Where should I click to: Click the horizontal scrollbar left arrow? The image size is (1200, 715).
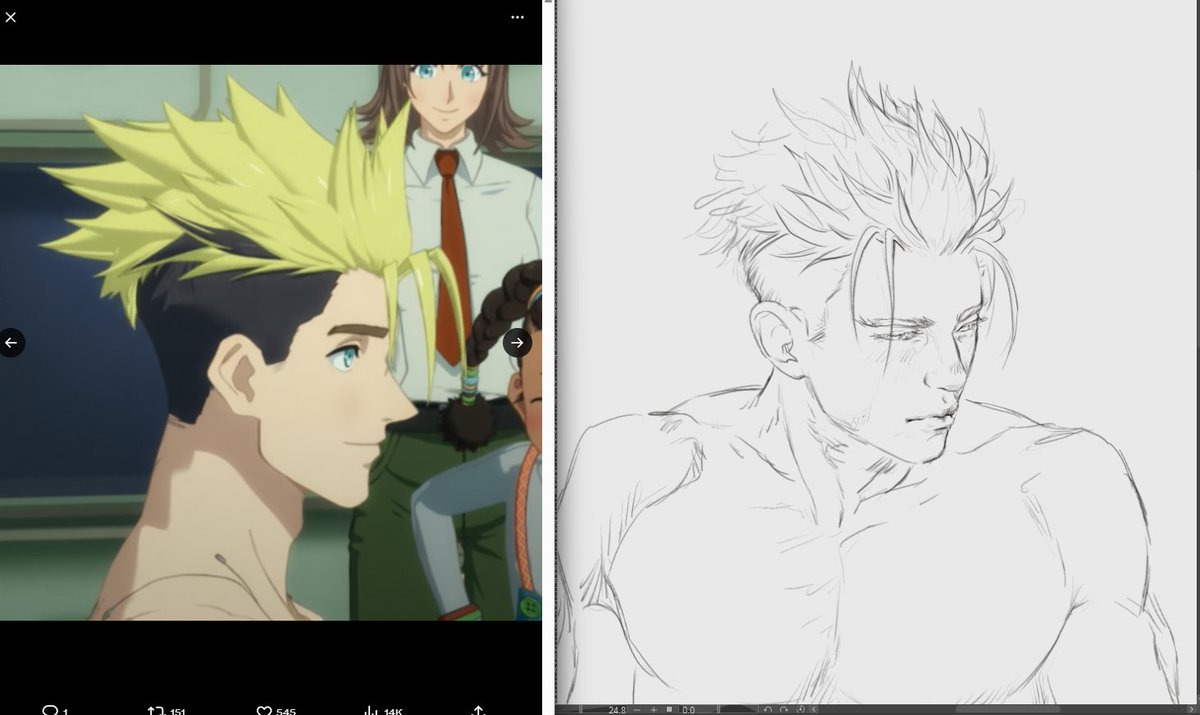pyautogui.click(x=814, y=709)
